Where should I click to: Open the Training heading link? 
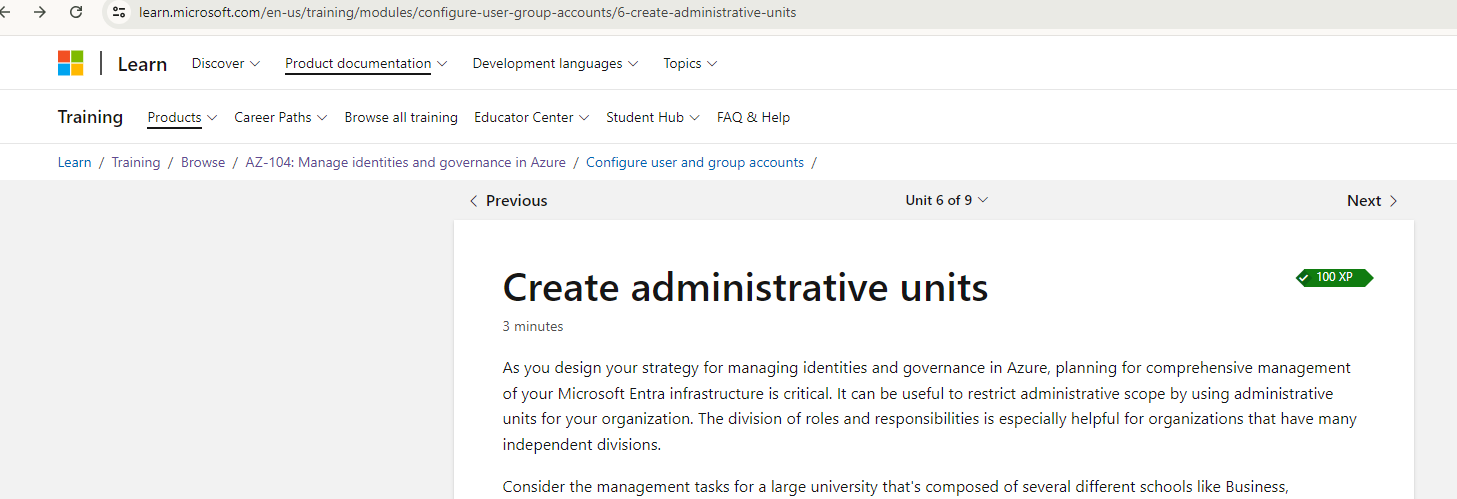90,117
